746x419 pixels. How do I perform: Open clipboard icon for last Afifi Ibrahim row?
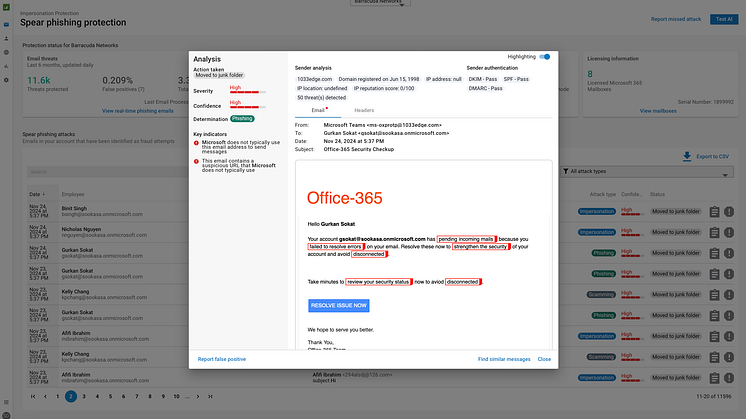pos(714,378)
